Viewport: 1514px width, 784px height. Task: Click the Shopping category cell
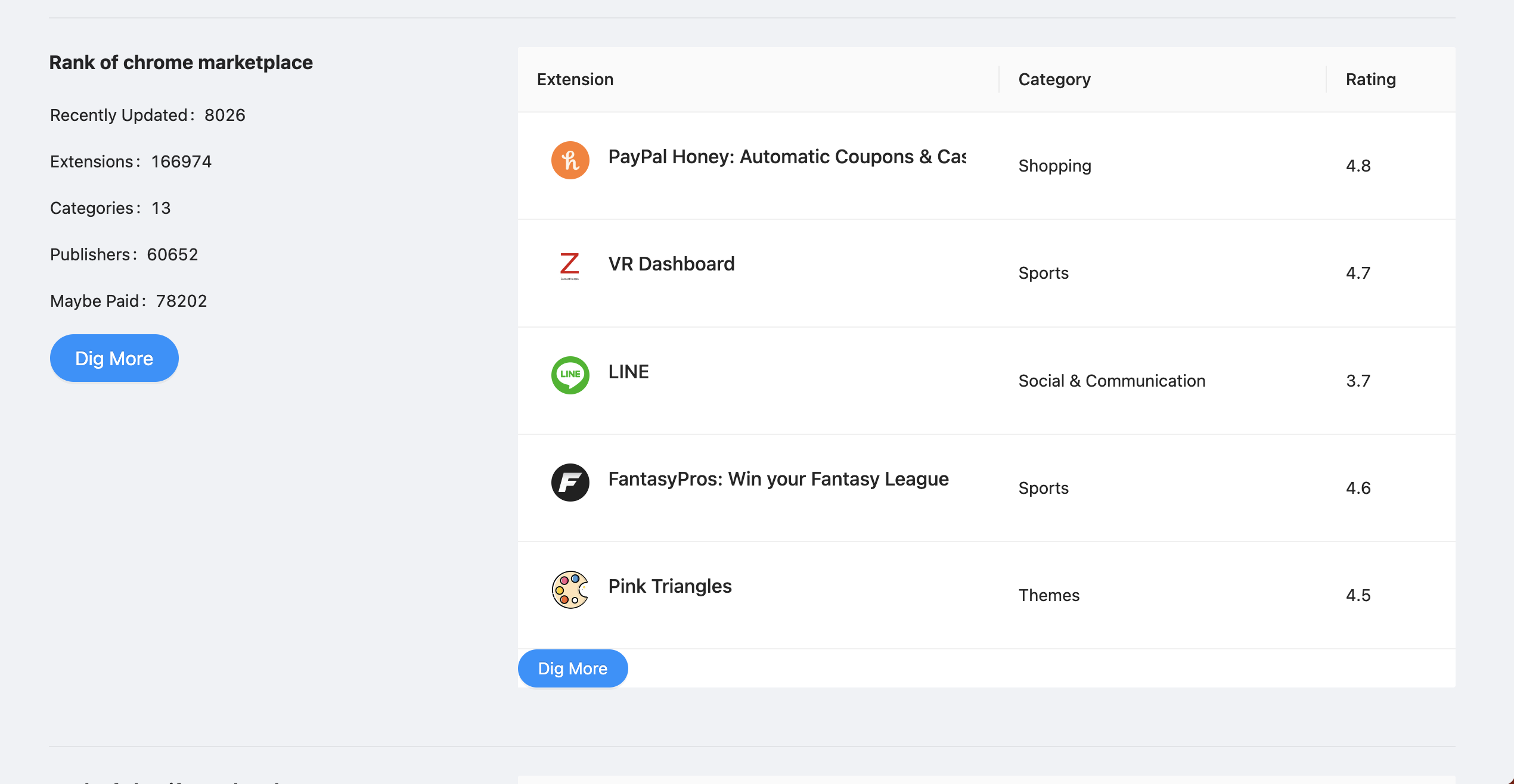1054,166
